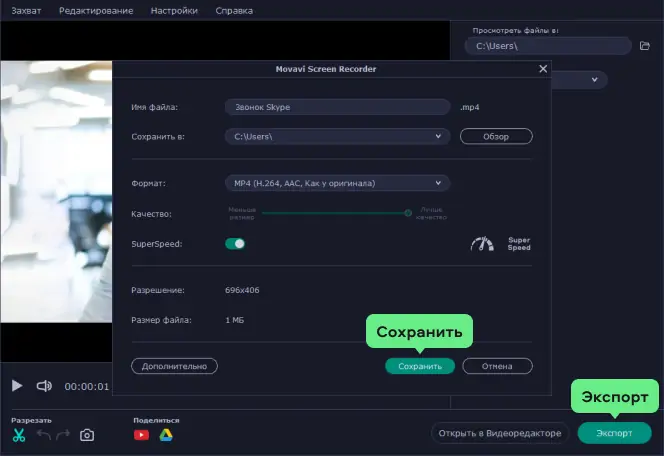Open folder icon next to file path
The width and height of the screenshot is (664, 456).
click(645, 46)
